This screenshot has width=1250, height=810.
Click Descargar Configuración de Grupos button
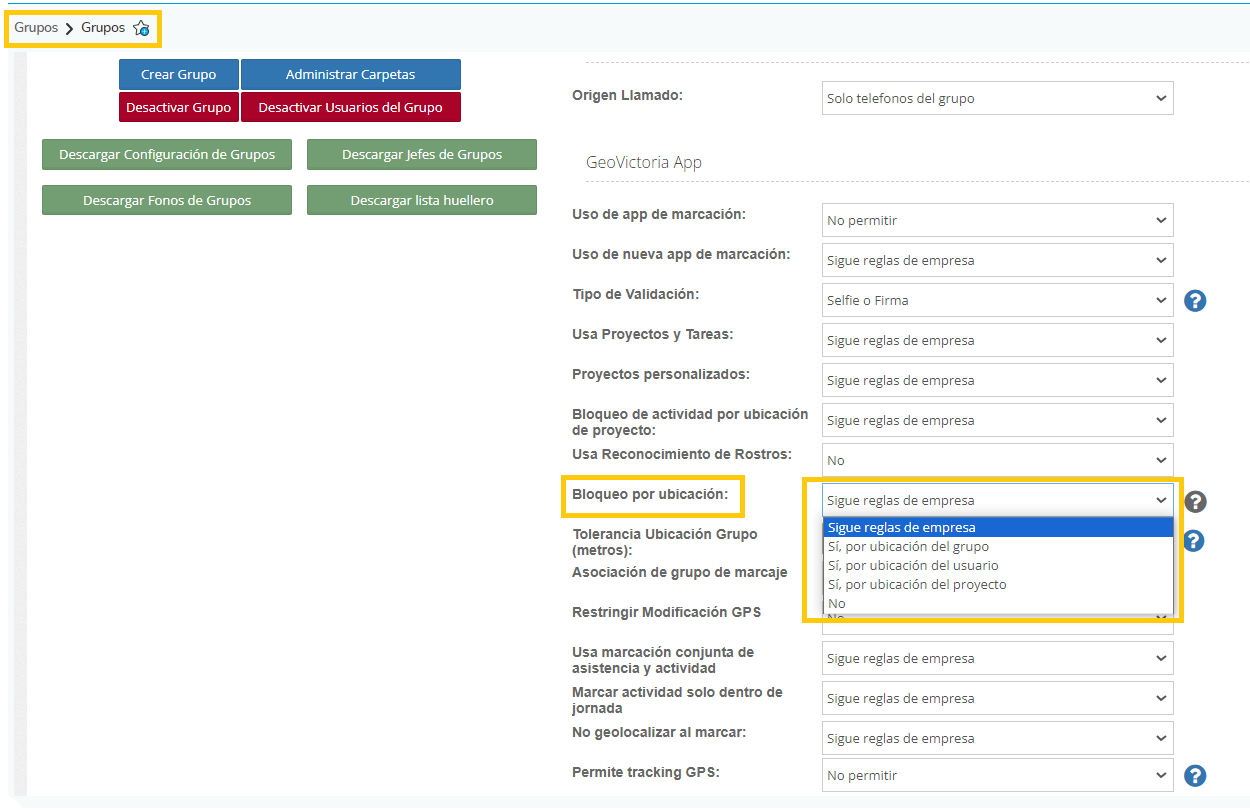(x=166, y=155)
